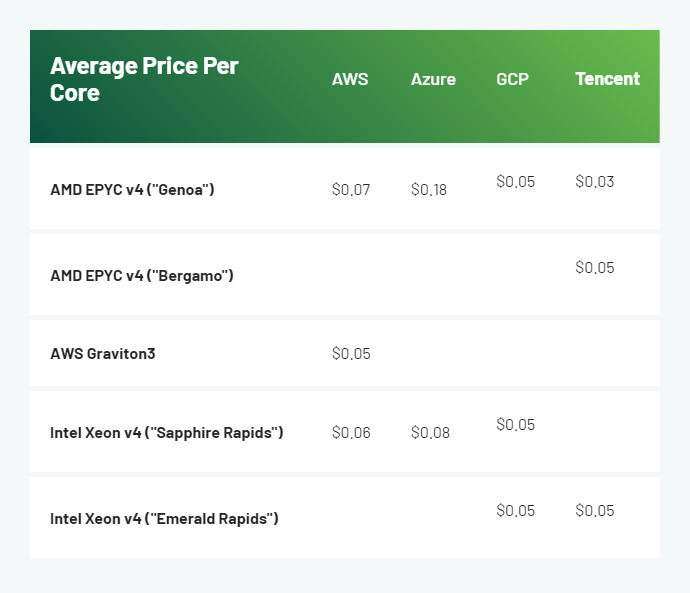The width and height of the screenshot is (690, 593).
Task: Select the Azure column header
Action: pos(433,79)
